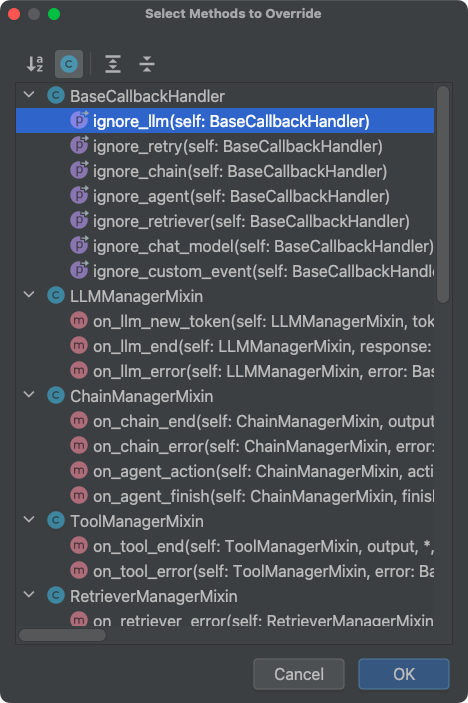Click the BaseCallbackHandler class icon
This screenshot has height=703, width=468.
[x=56, y=95]
